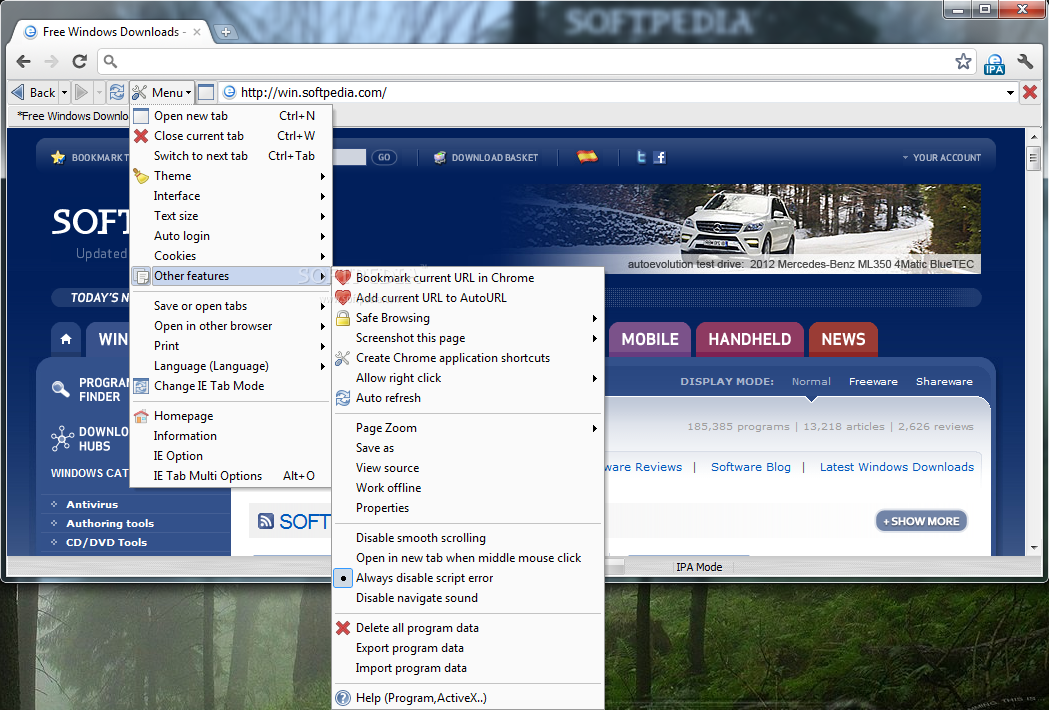Select Change IE Tab Mode

click(x=231, y=386)
